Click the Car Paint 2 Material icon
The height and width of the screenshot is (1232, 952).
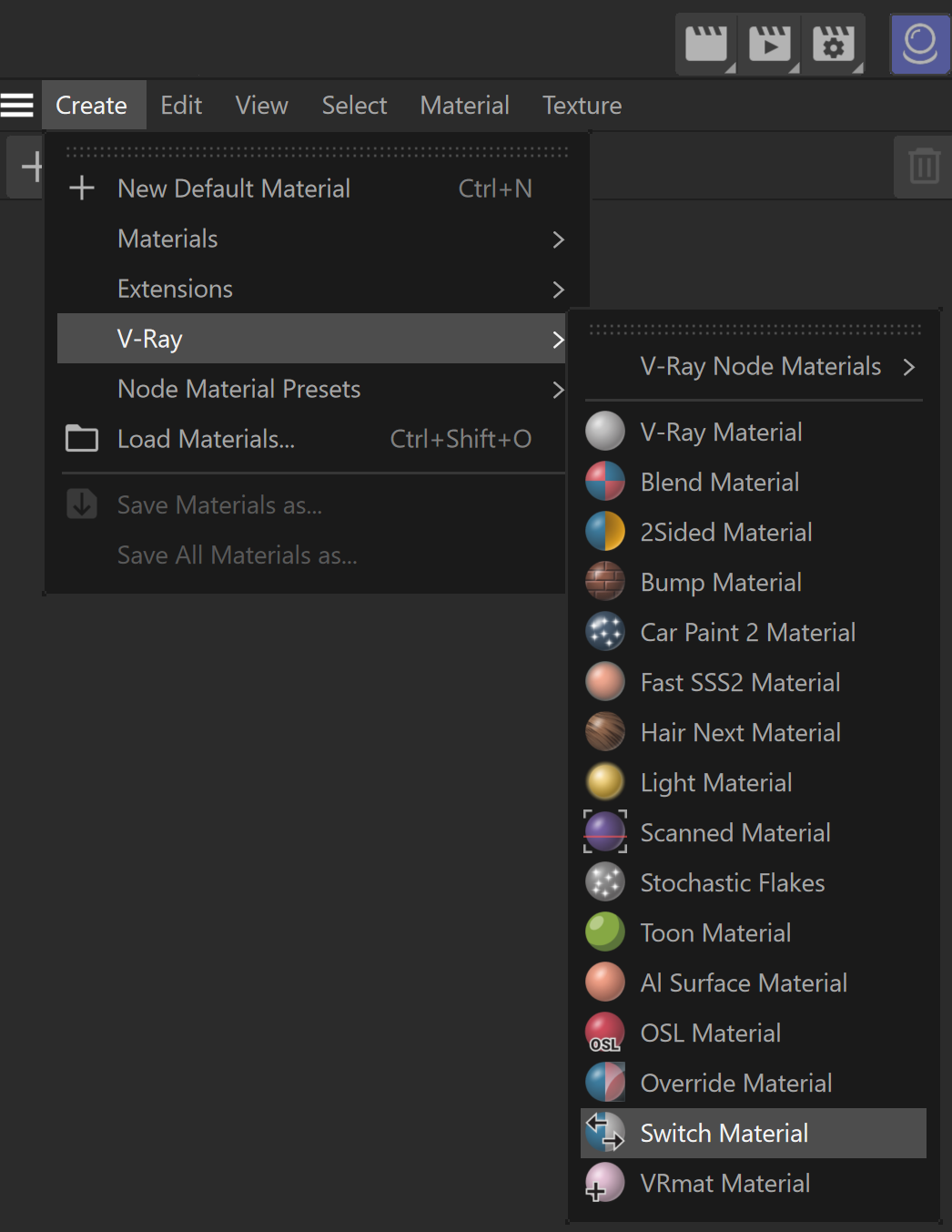(605, 632)
